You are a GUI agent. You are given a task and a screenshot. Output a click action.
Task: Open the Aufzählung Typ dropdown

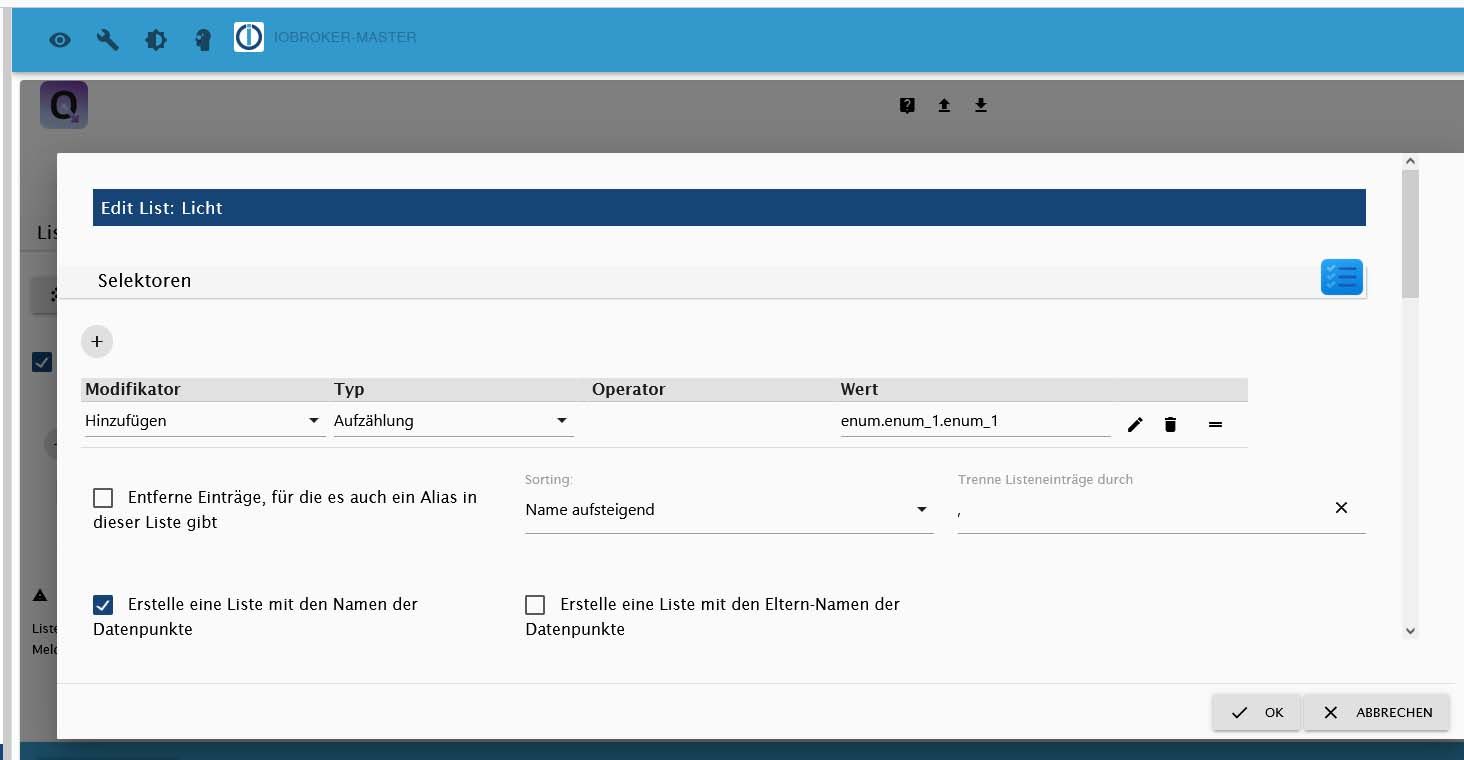(x=454, y=421)
